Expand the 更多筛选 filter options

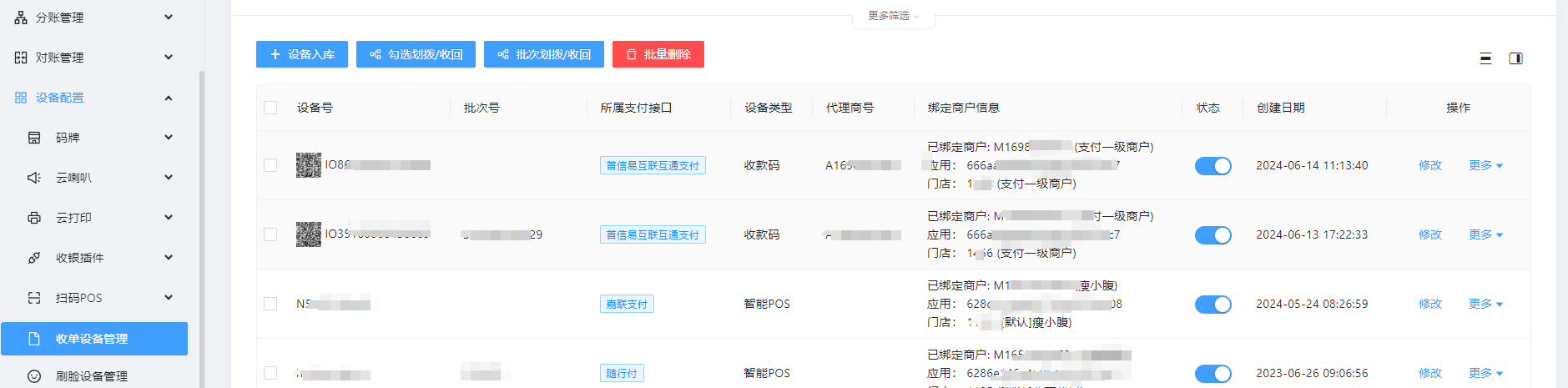coord(893,16)
